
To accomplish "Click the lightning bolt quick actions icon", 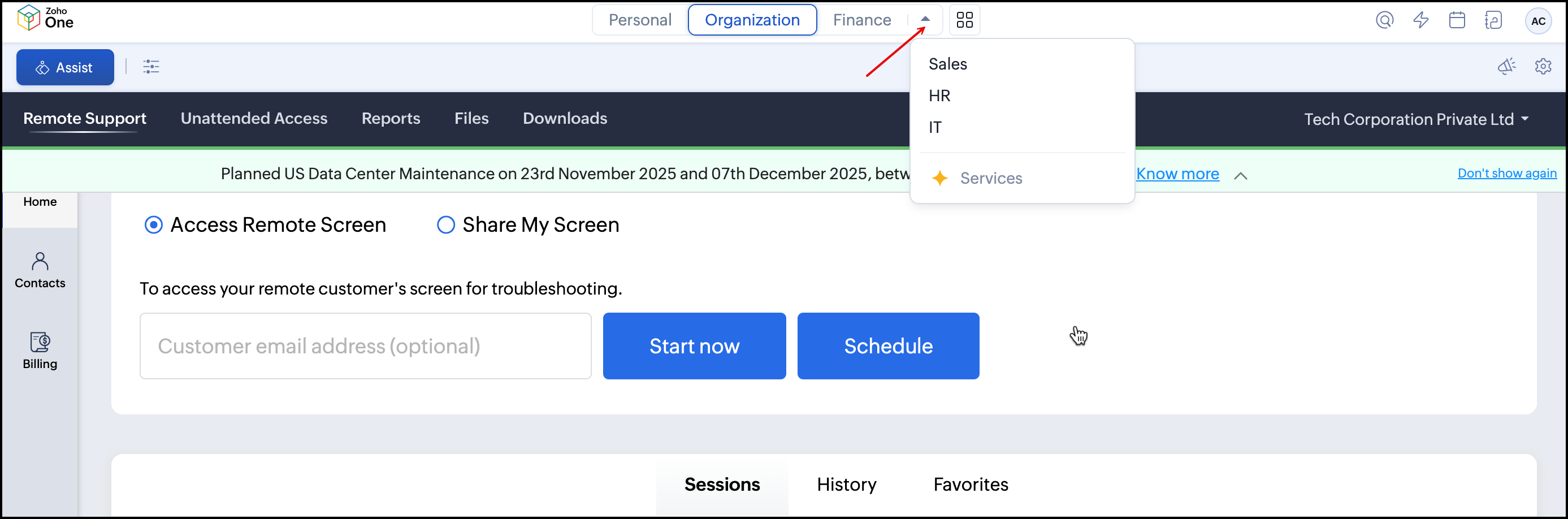I will [x=1420, y=20].
